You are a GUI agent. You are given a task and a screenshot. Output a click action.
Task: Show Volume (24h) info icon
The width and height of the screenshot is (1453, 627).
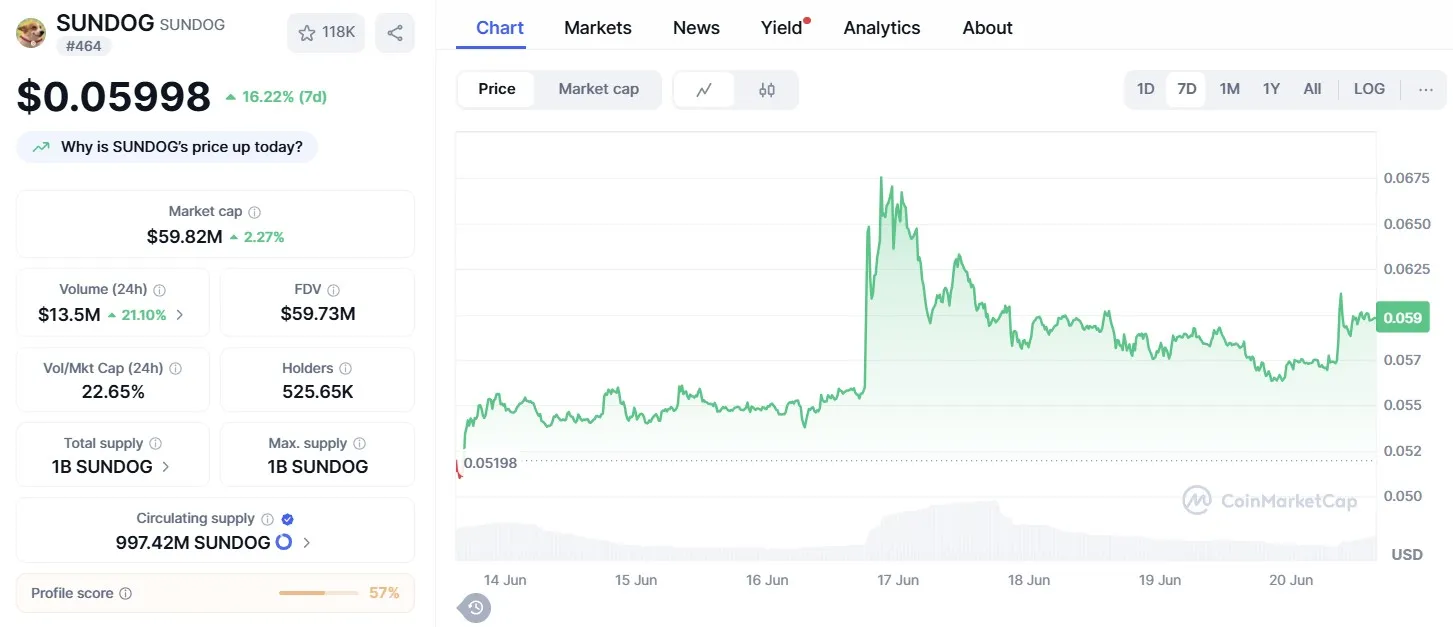[159, 290]
